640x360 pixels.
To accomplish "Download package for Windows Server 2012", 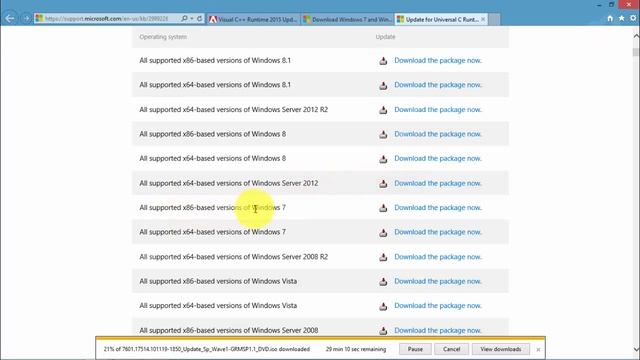I will (x=438, y=183).
